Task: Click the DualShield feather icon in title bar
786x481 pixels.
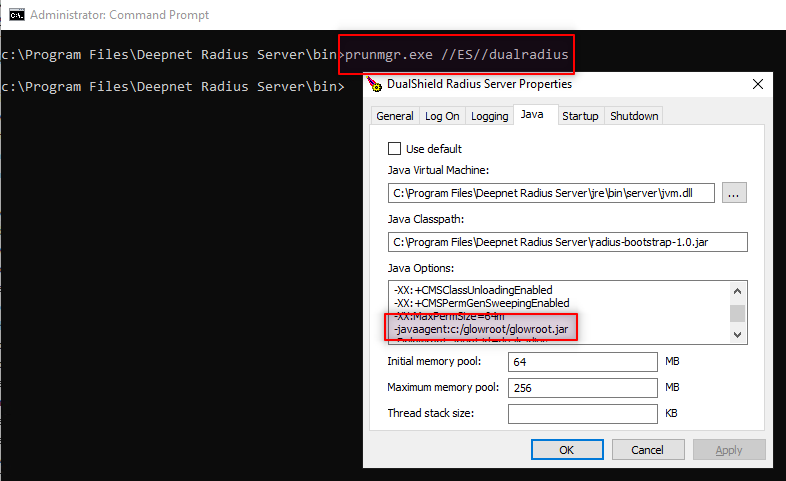Action: (x=373, y=85)
